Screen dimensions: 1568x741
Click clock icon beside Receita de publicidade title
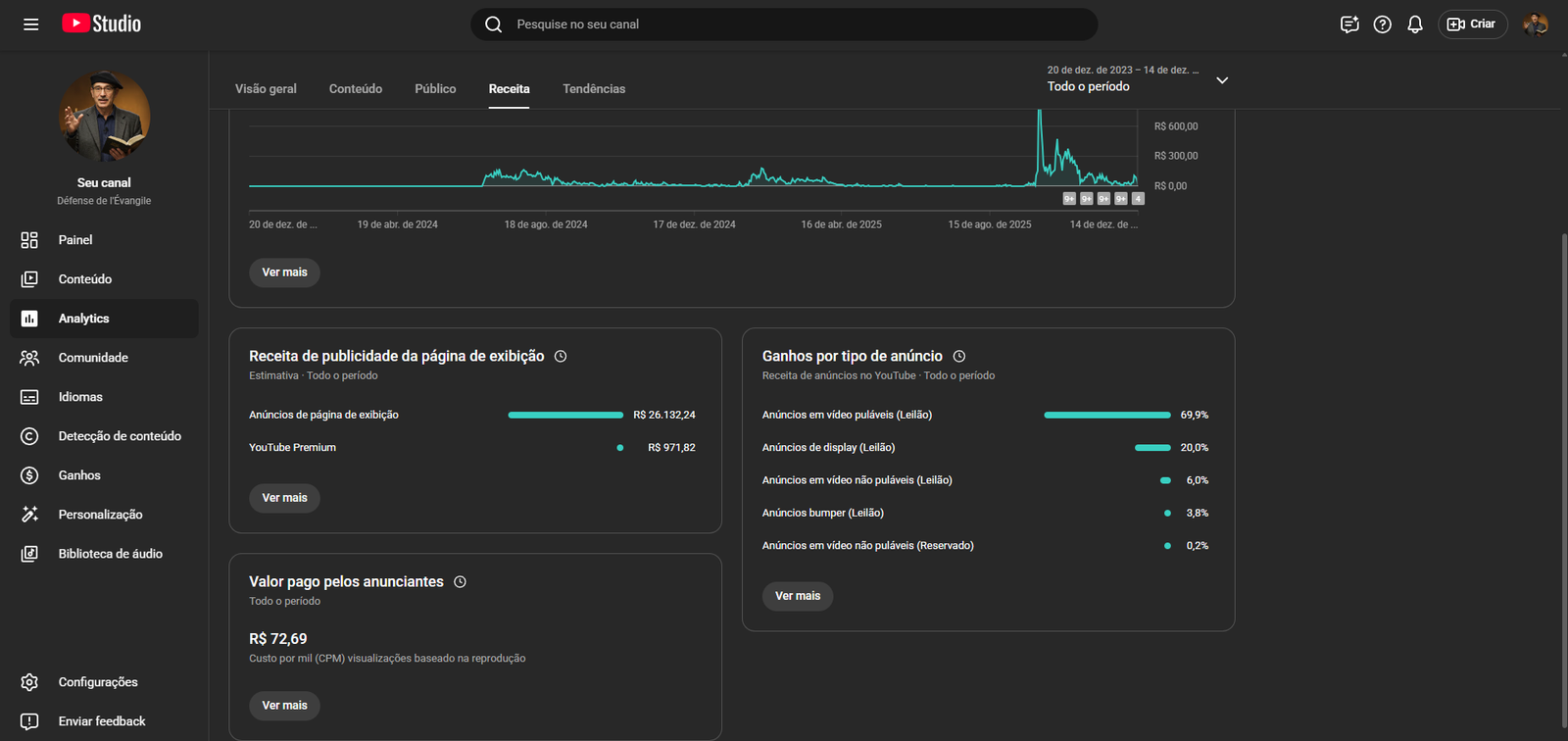(561, 357)
